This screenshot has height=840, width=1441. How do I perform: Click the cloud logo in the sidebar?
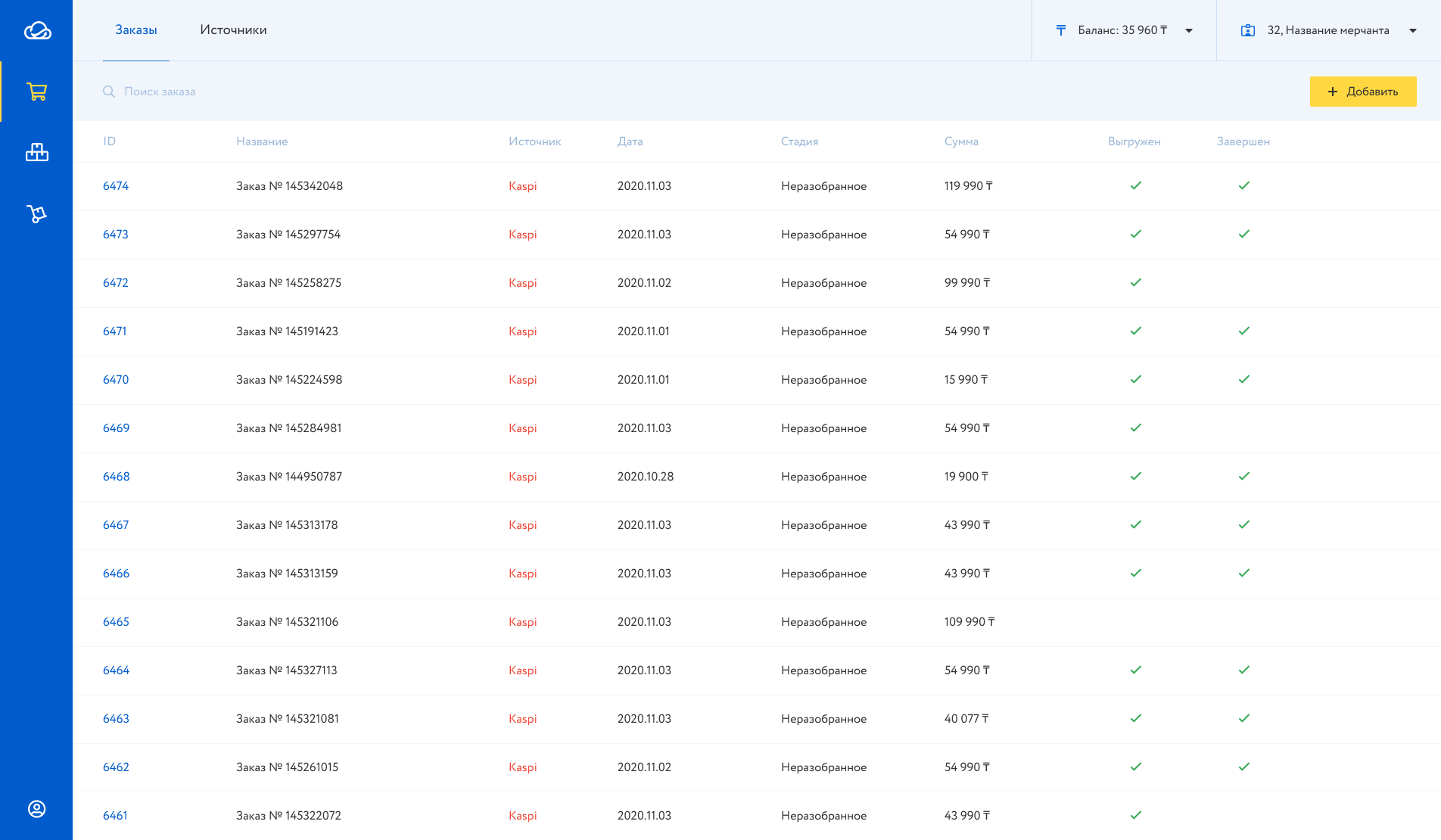[37, 30]
